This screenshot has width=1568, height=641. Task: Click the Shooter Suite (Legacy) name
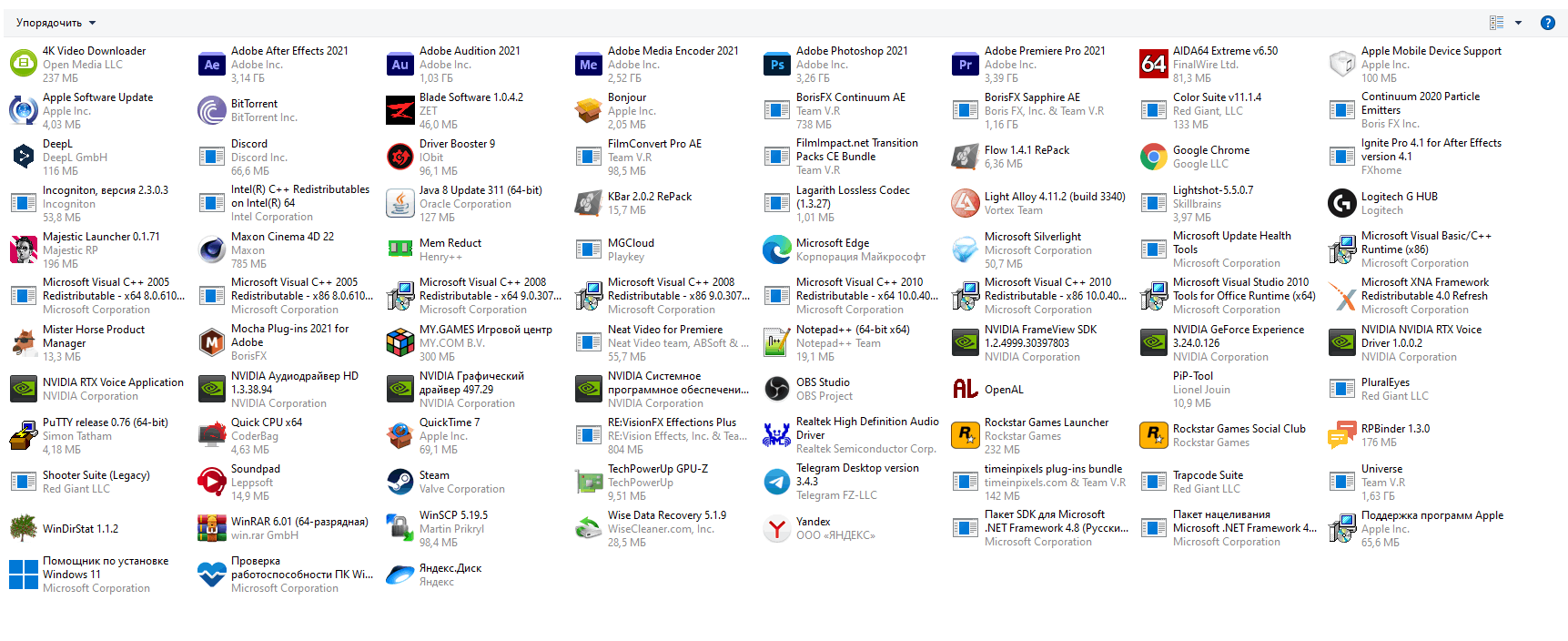click(x=96, y=475)
